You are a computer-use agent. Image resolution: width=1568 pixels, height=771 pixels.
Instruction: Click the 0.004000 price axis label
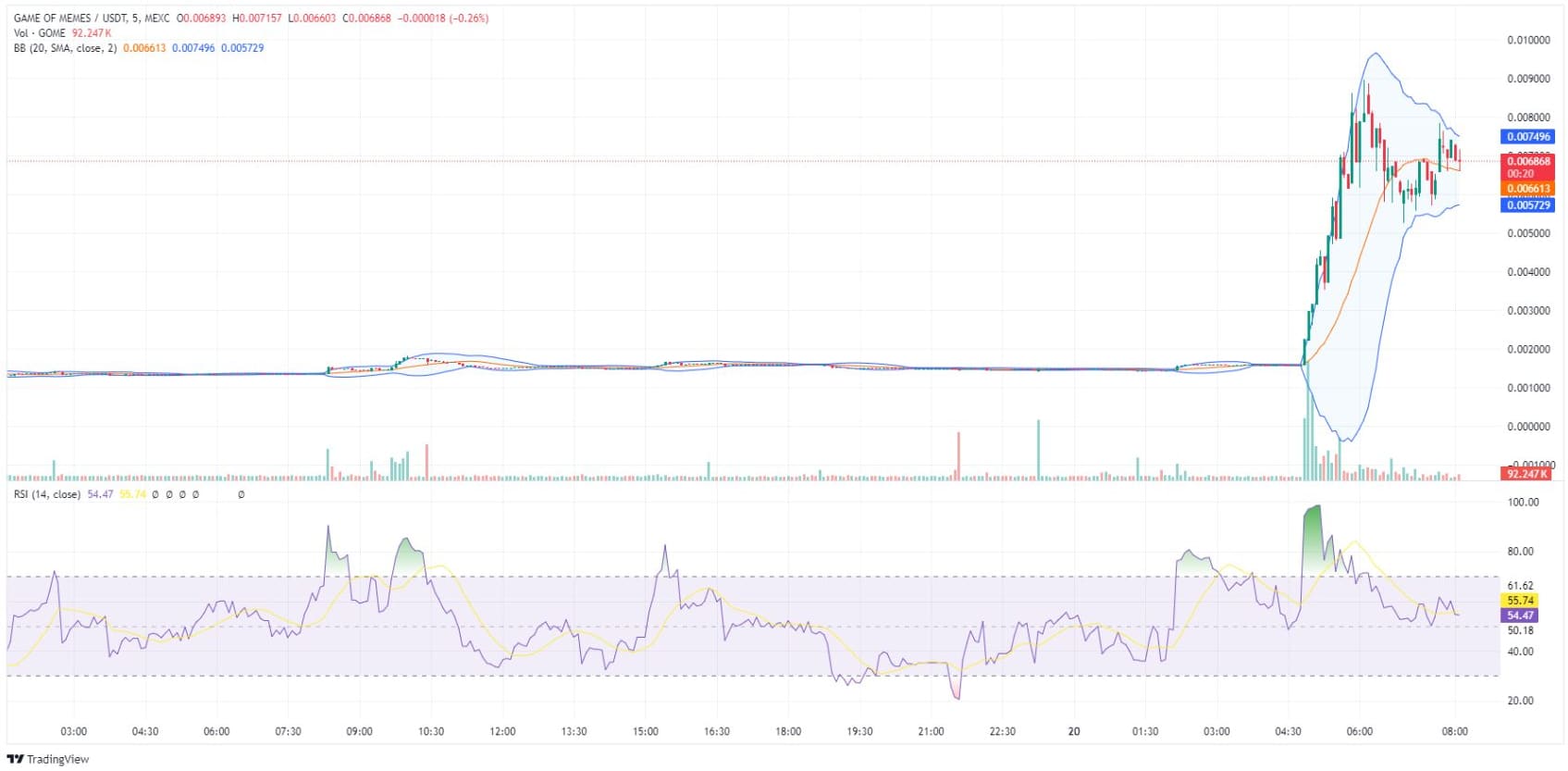(1528, 272)
